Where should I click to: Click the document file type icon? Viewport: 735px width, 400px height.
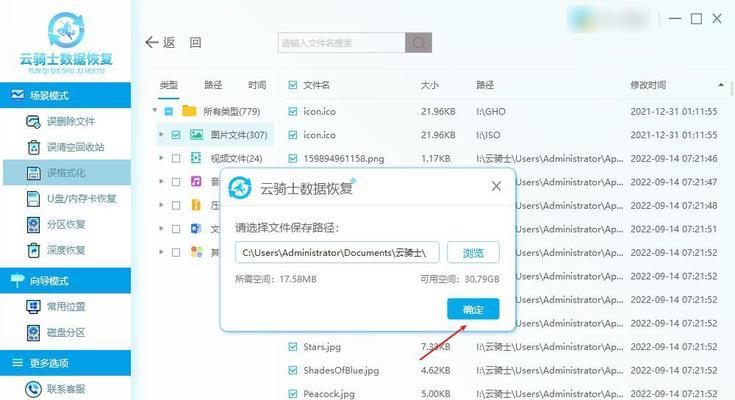(196, 228)
